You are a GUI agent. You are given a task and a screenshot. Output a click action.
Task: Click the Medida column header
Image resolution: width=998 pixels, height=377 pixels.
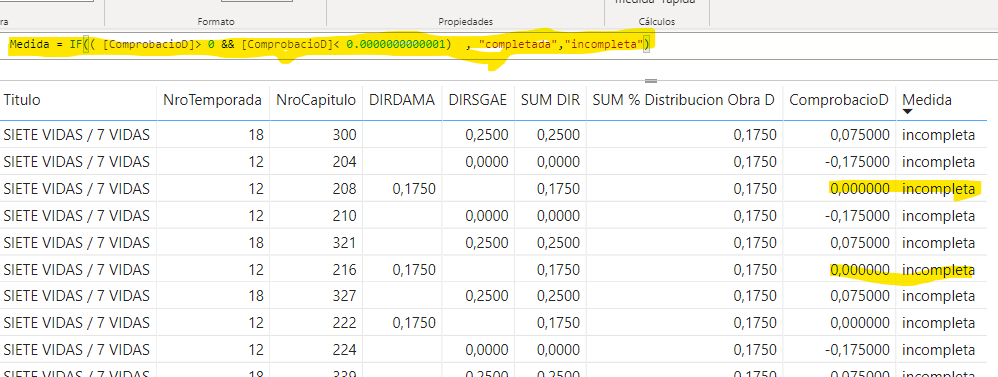coord(927,100)
